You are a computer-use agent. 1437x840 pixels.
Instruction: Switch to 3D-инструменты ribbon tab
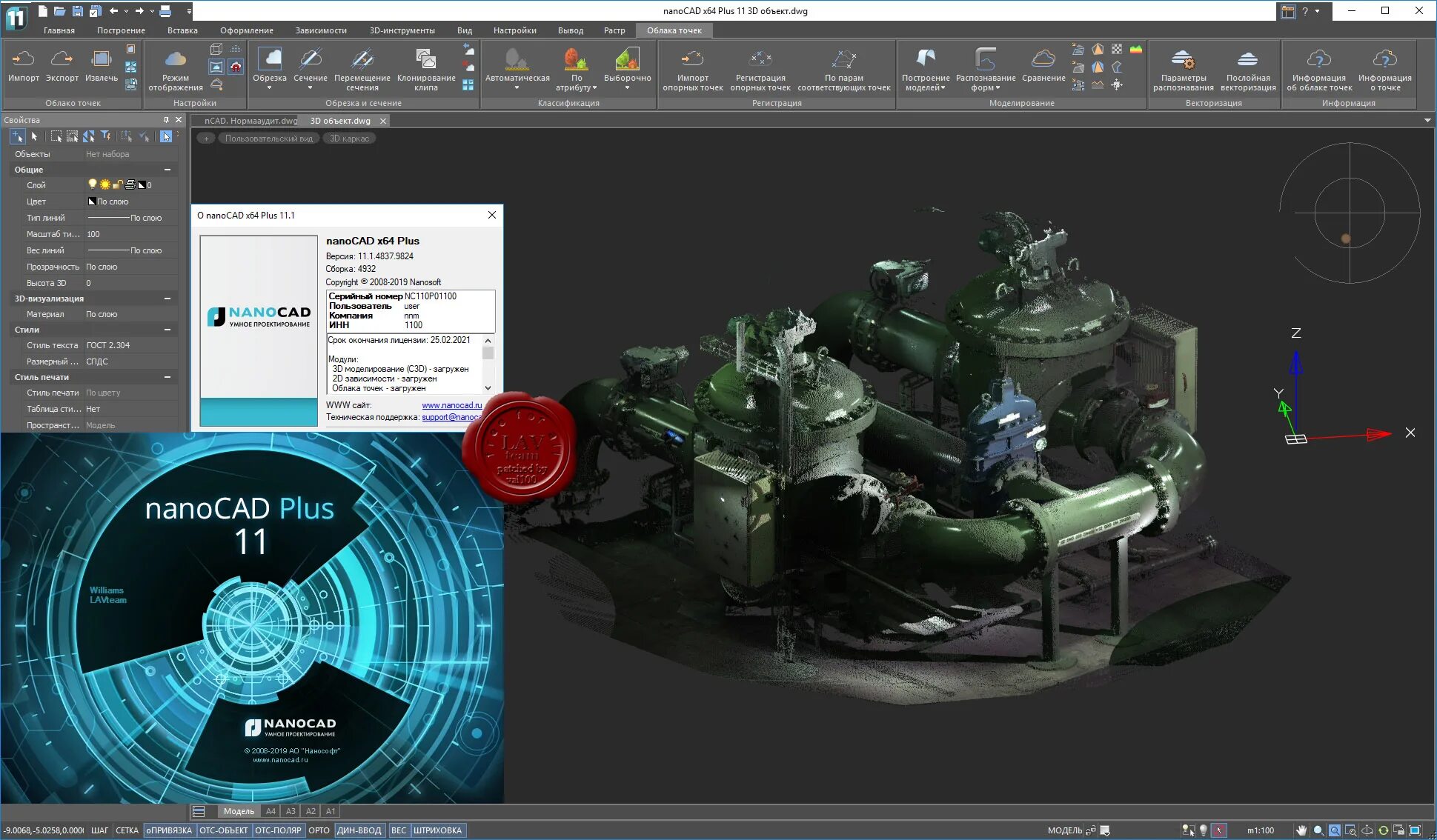pos(402,30)
